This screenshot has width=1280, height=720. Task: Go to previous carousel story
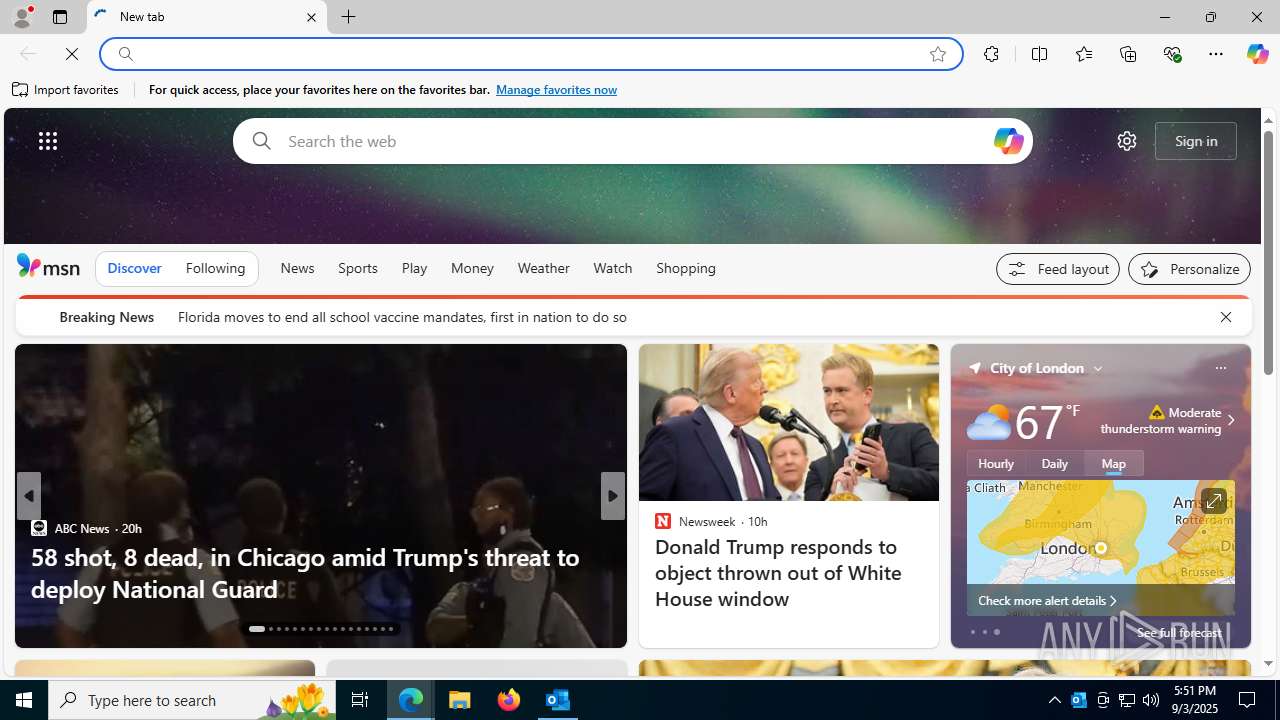click(28, 496)
